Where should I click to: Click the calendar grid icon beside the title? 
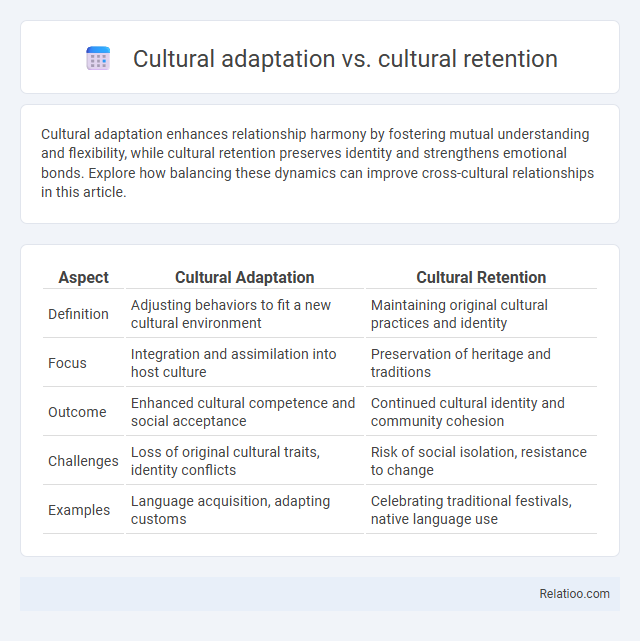98,58
